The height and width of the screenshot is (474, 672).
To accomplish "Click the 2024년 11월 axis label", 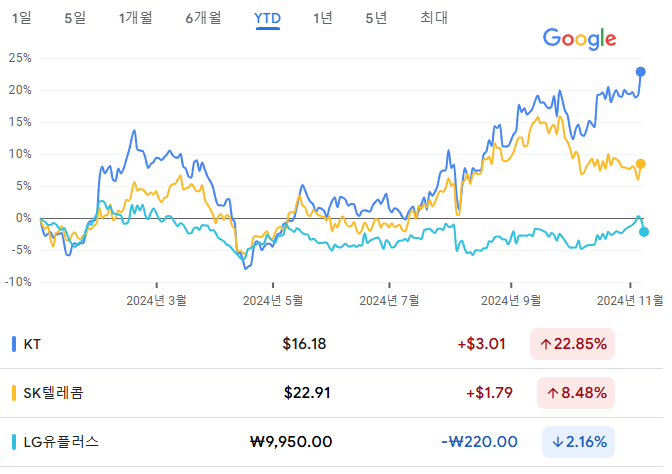I will click(x=630, y=300).
